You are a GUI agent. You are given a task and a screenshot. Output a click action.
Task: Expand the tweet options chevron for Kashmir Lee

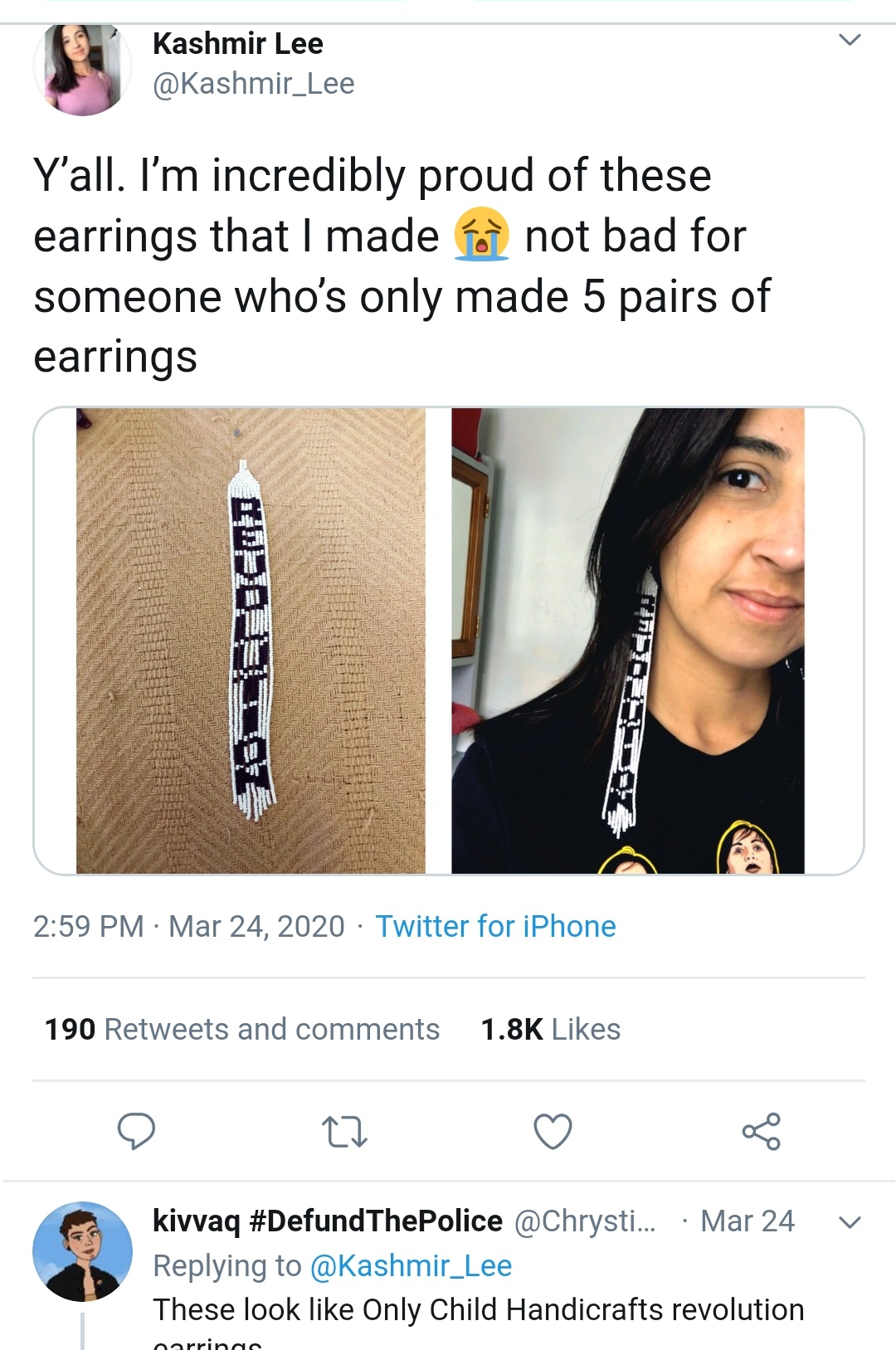(850, 40)
